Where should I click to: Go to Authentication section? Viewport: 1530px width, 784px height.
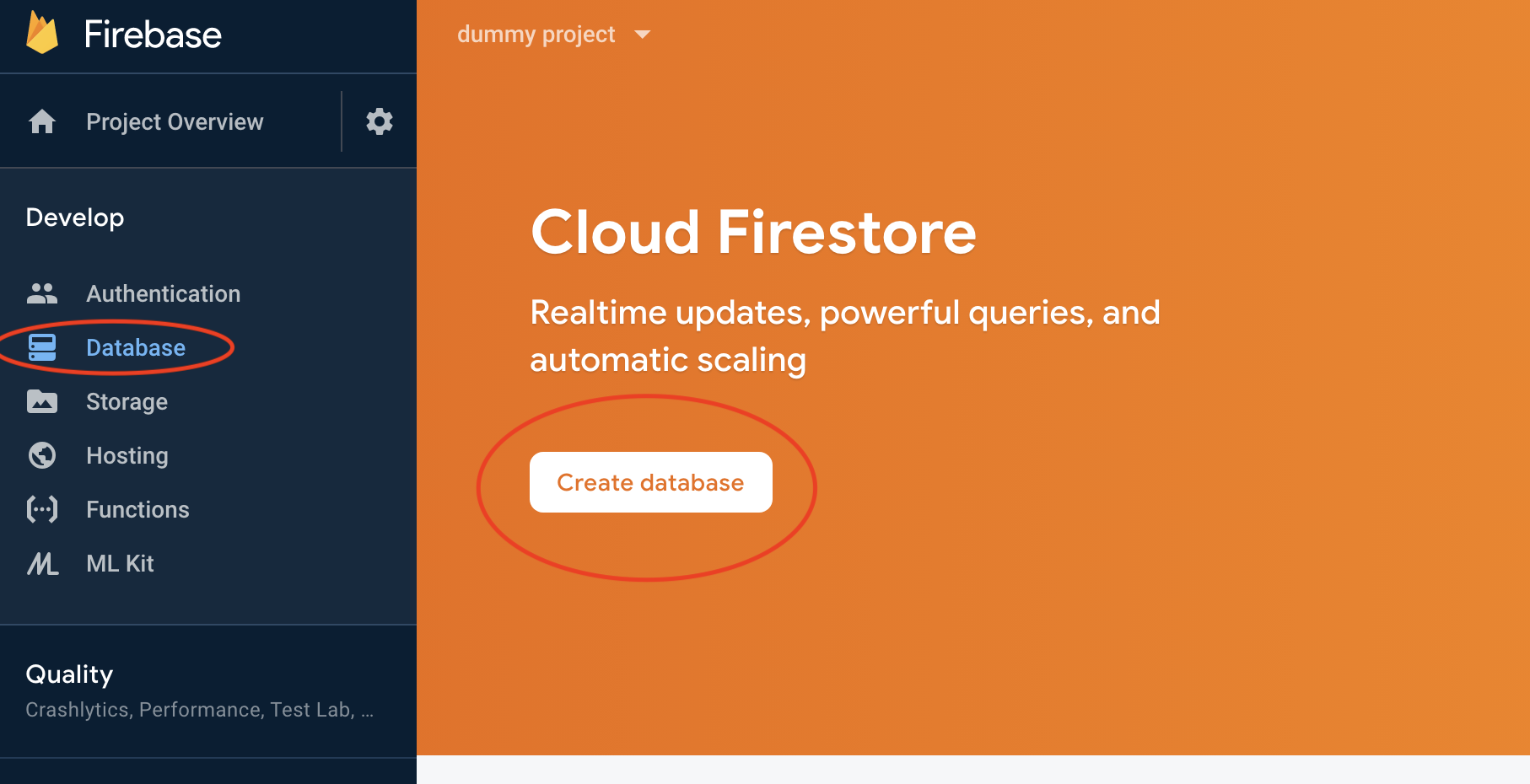pos(164,293)
